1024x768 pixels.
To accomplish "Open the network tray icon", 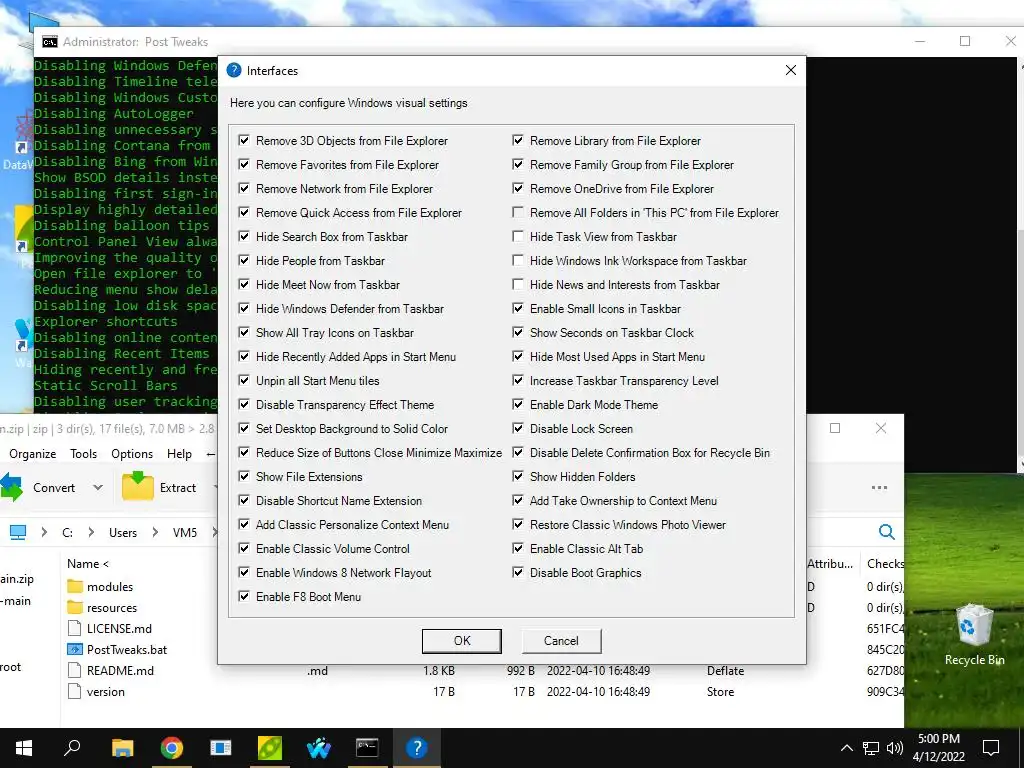I will 871,748.
